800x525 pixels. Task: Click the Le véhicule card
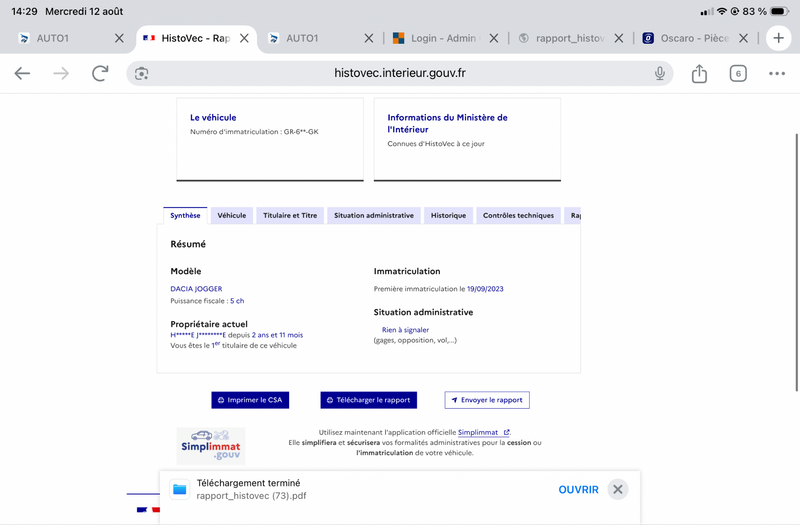(270, 139)
